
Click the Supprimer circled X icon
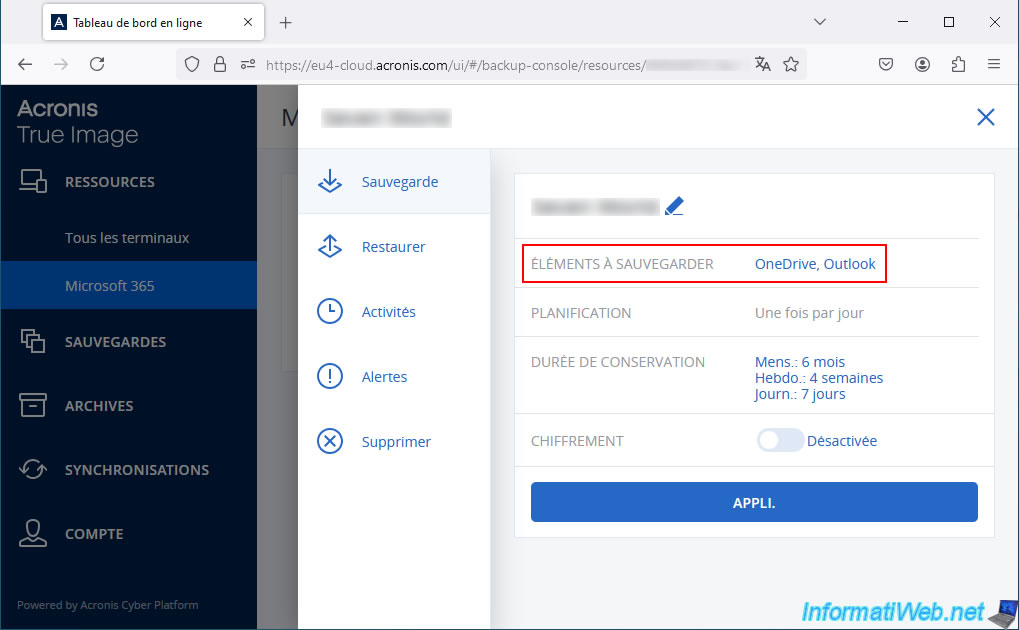click(329, 441)
